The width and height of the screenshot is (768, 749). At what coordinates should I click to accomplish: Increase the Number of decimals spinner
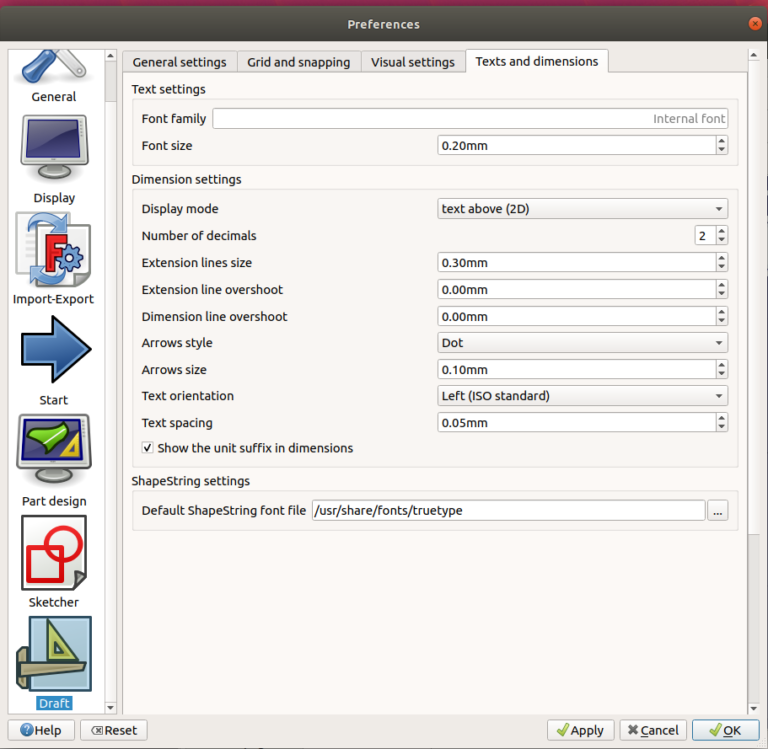(722, 231)
